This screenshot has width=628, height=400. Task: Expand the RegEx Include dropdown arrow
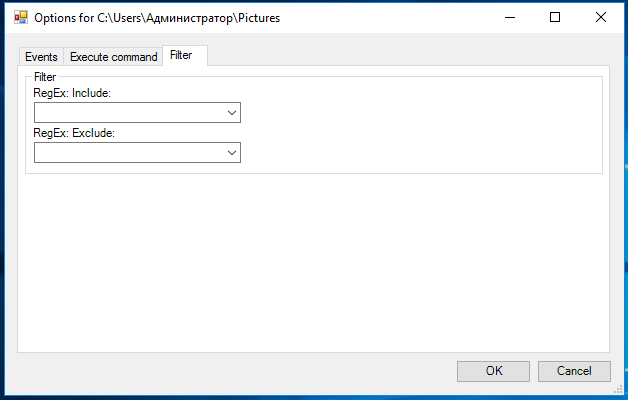point(231,113)
